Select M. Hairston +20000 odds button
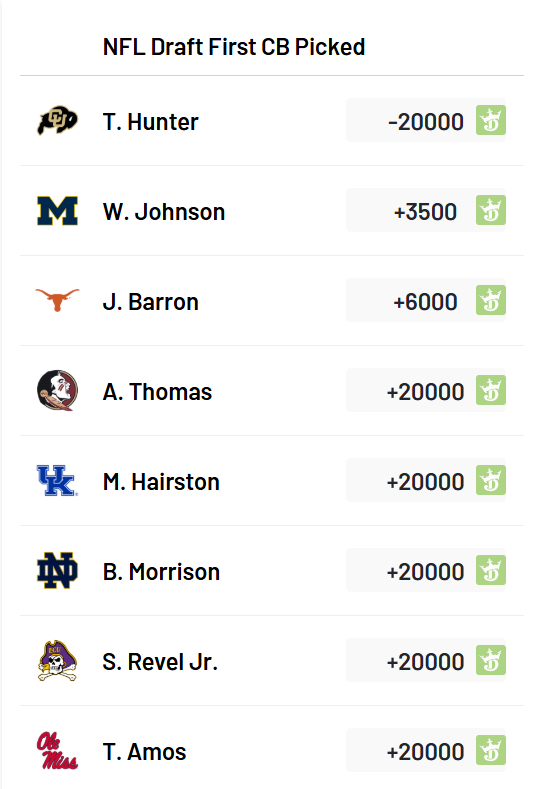This screenshot has width=537, height=789. coord(426,481)
